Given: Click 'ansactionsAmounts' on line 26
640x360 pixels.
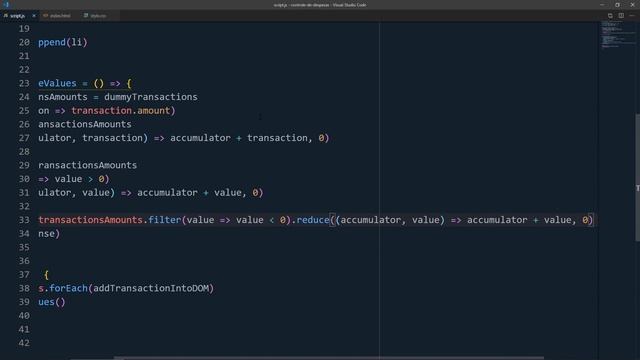Looking at the screenshot, I should 84,124.
